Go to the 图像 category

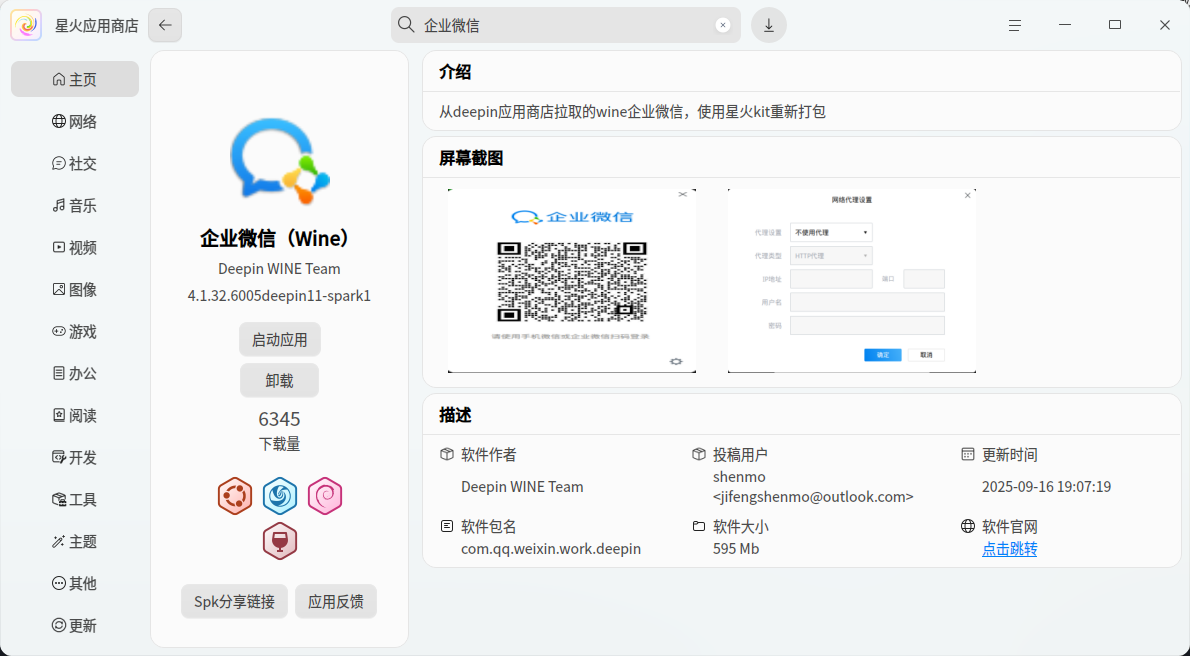(x=74, y=289)
